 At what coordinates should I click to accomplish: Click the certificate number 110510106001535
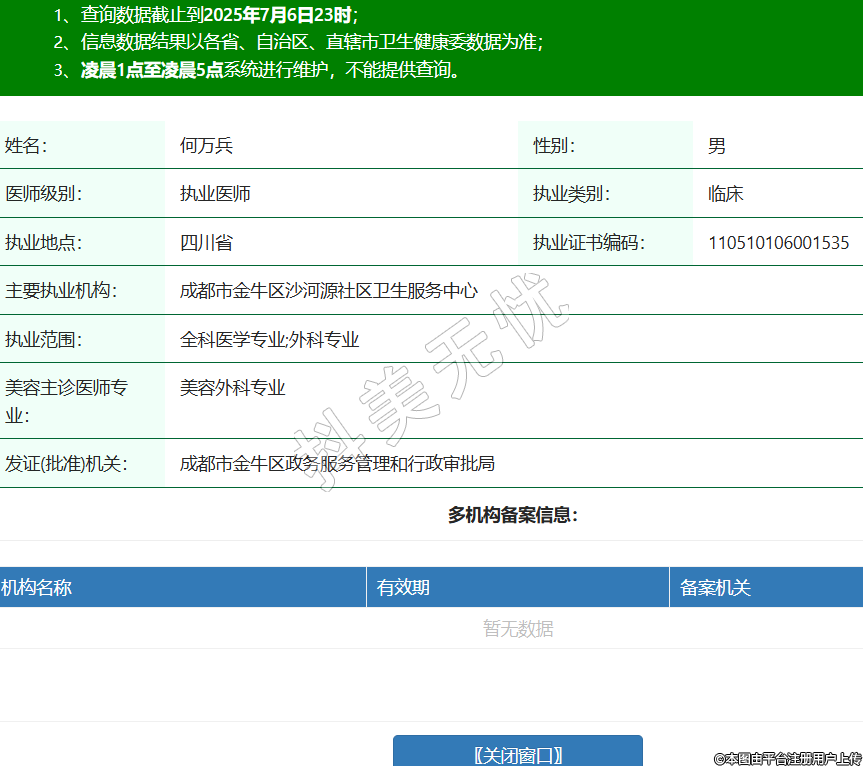778,242
